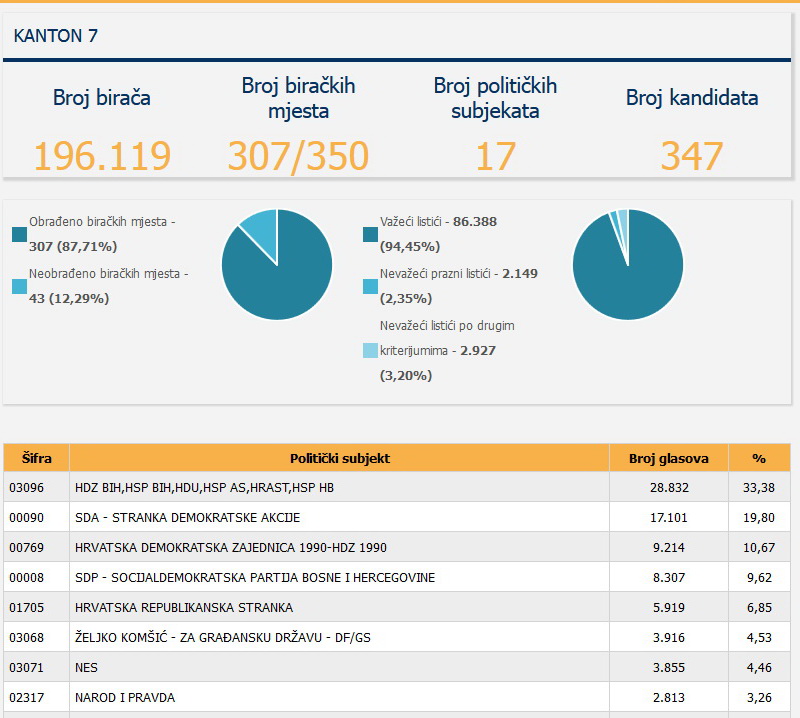The height and width of the screenshot is (718, 800).
Task: Open the NES party row
Action: [397, 667]
